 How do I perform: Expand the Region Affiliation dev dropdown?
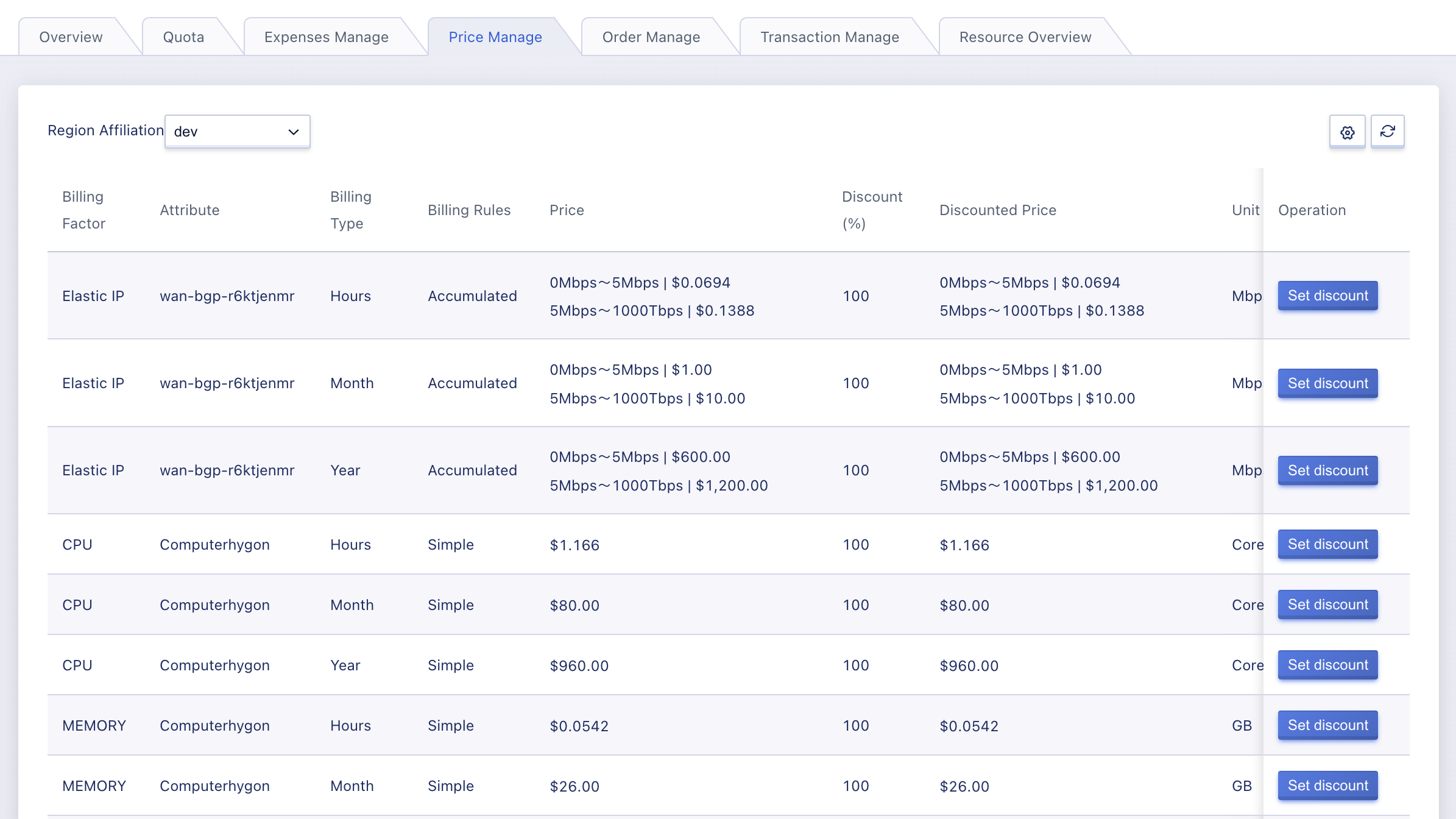coord(237,132)
